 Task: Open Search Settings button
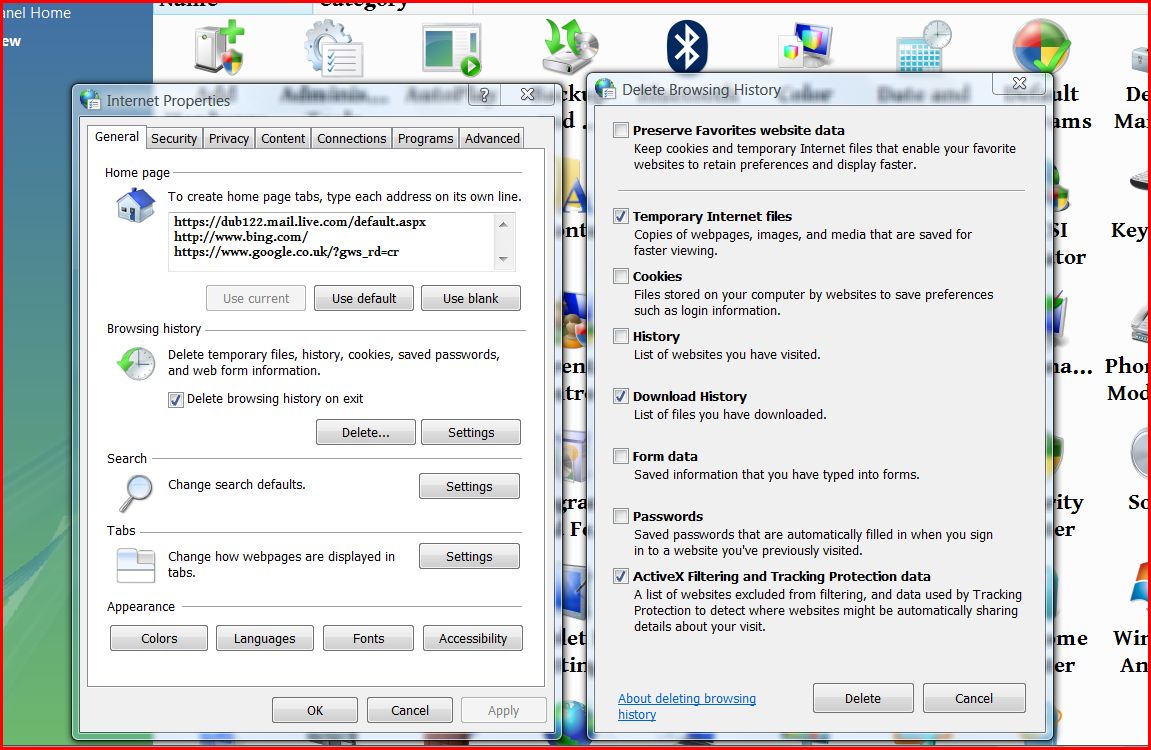tap(469, 486)
